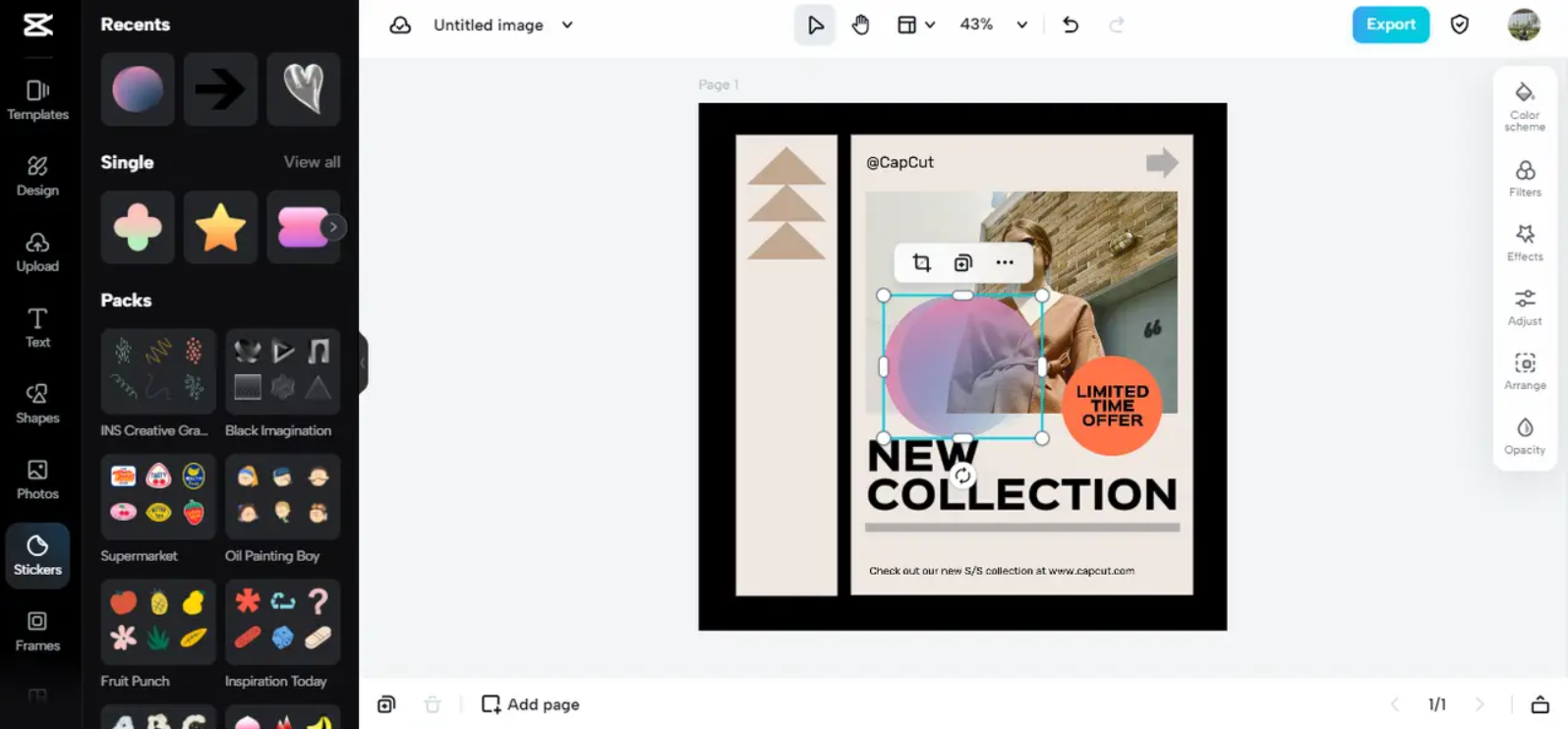The image size is (1568, 729).
Task: Redo the last action
Action: coord(1117,25)
